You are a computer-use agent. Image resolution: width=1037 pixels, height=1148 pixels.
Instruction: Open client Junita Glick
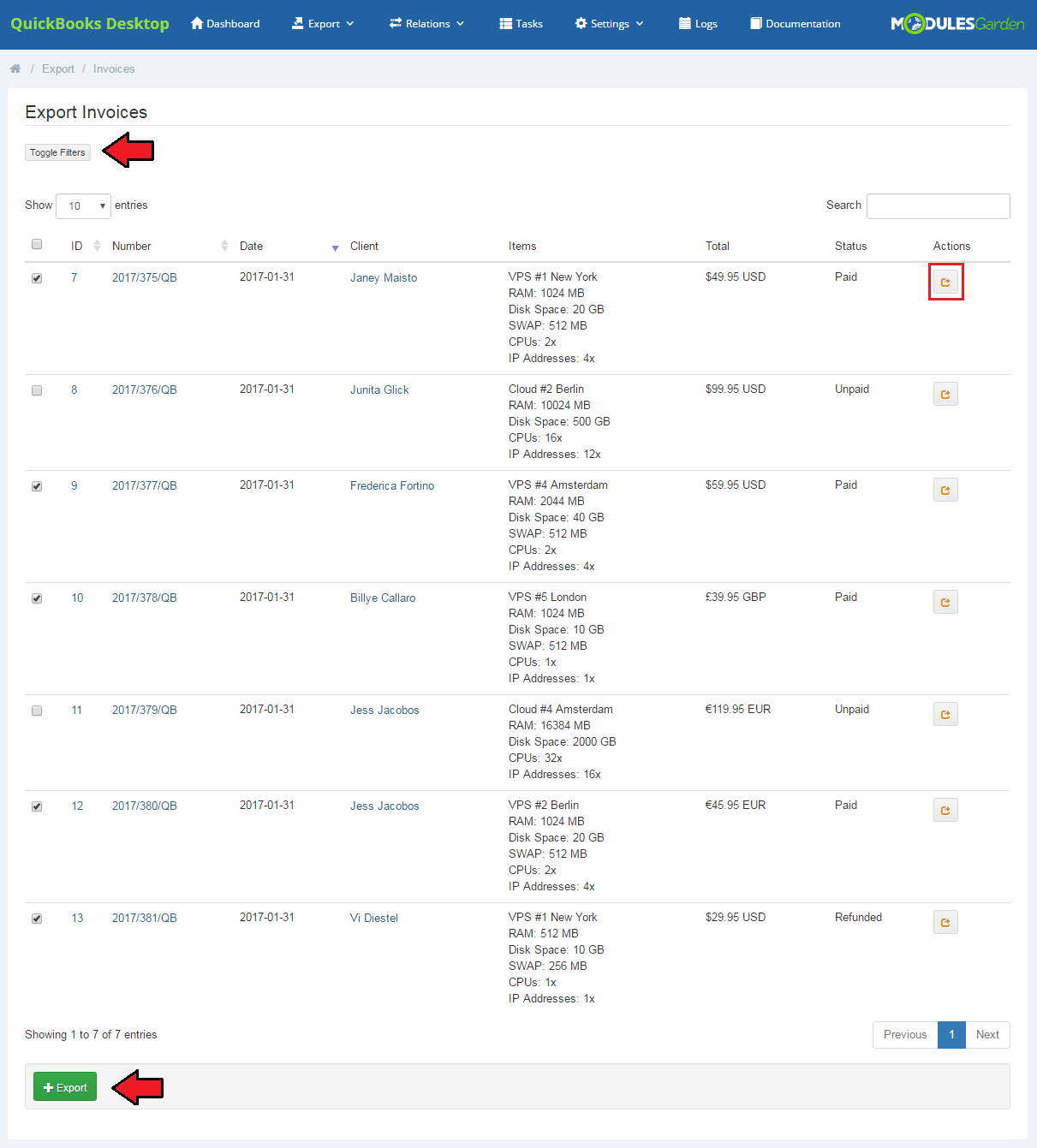379,390
